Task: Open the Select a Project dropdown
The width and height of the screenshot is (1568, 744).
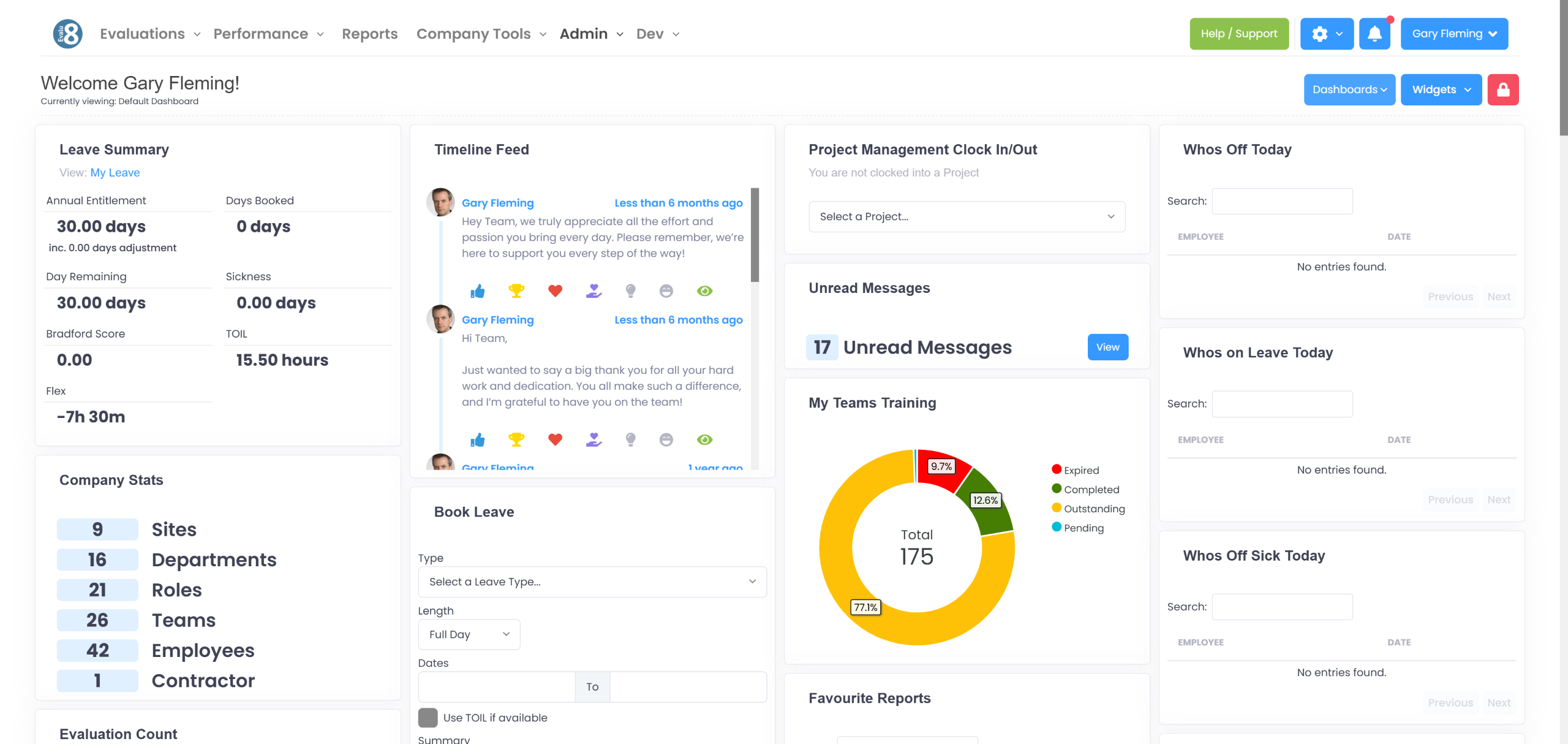Action: [967, 216]
